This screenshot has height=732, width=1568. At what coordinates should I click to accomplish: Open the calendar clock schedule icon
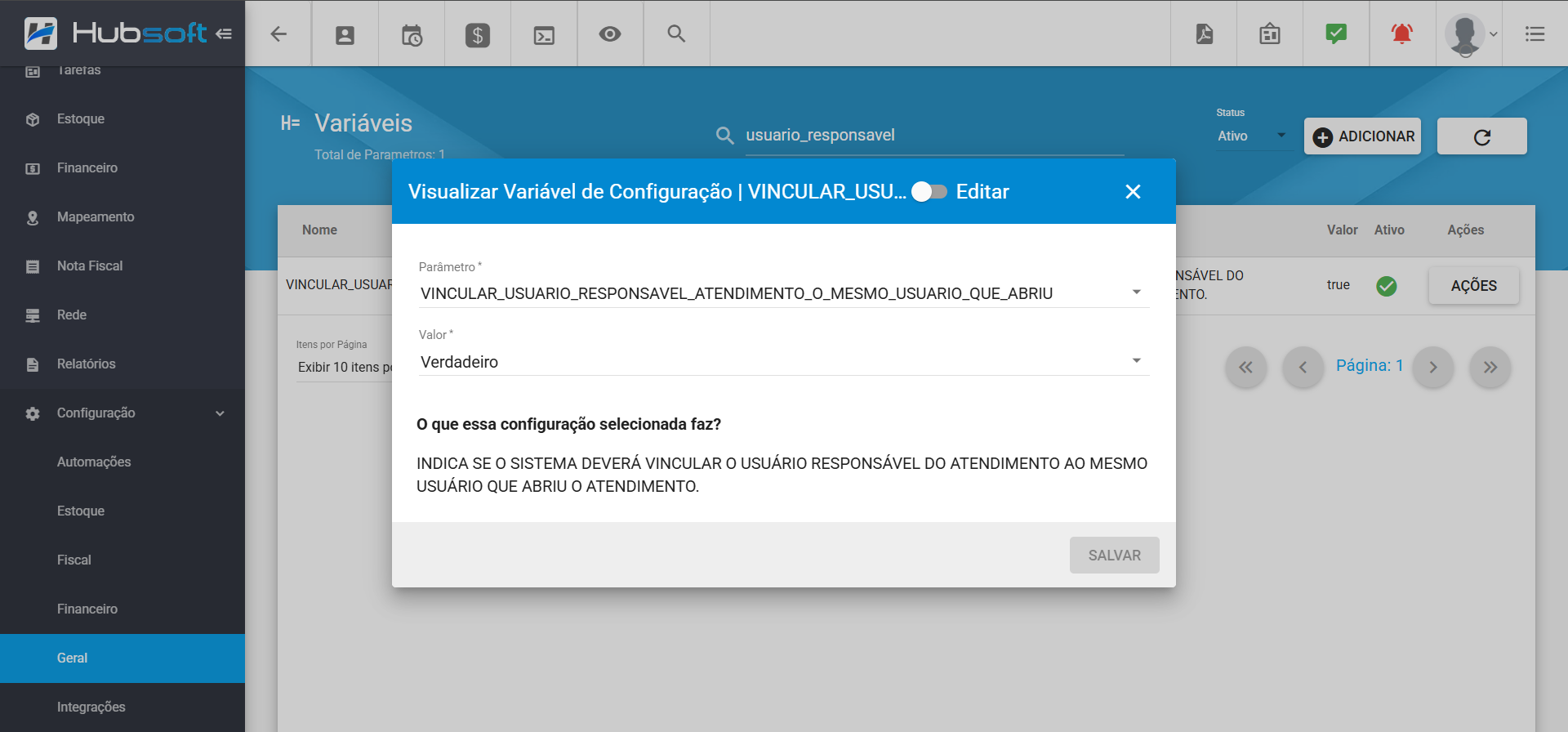pos(412,34)
